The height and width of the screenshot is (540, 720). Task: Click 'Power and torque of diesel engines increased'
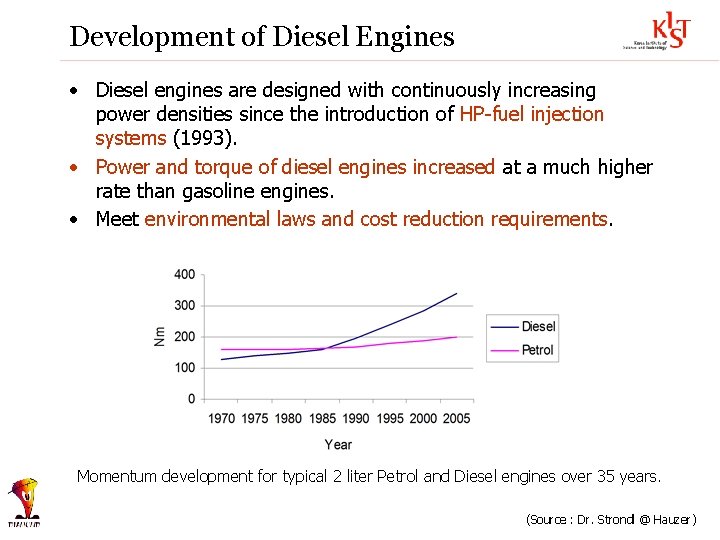click(295, 167)
